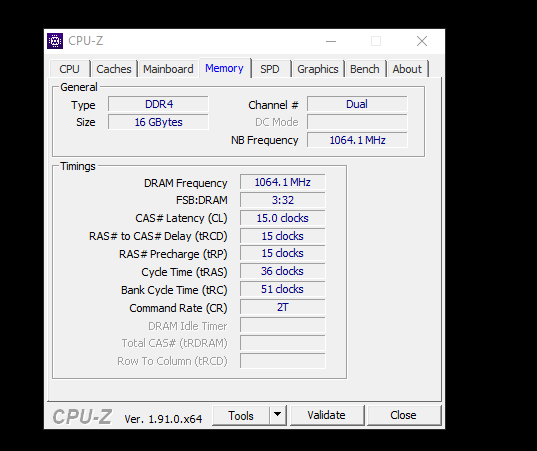Select the 16 GBytes size value
The image size is (537, 451).
[x=158, y=122]
